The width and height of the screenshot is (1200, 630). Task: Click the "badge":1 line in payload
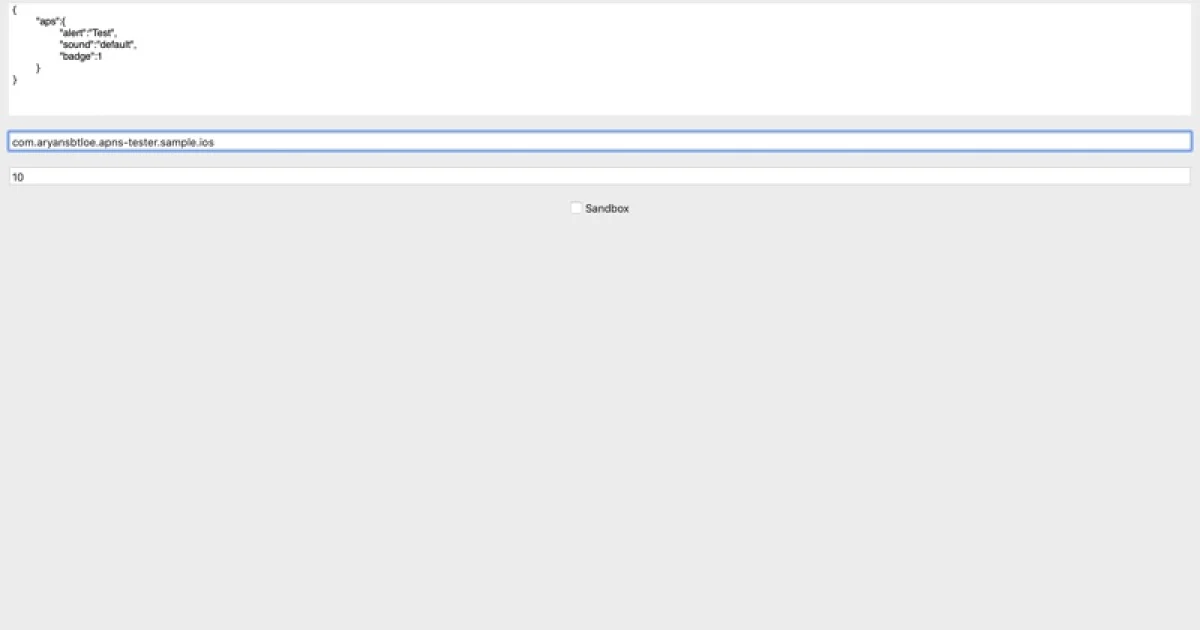click(81, 57)
